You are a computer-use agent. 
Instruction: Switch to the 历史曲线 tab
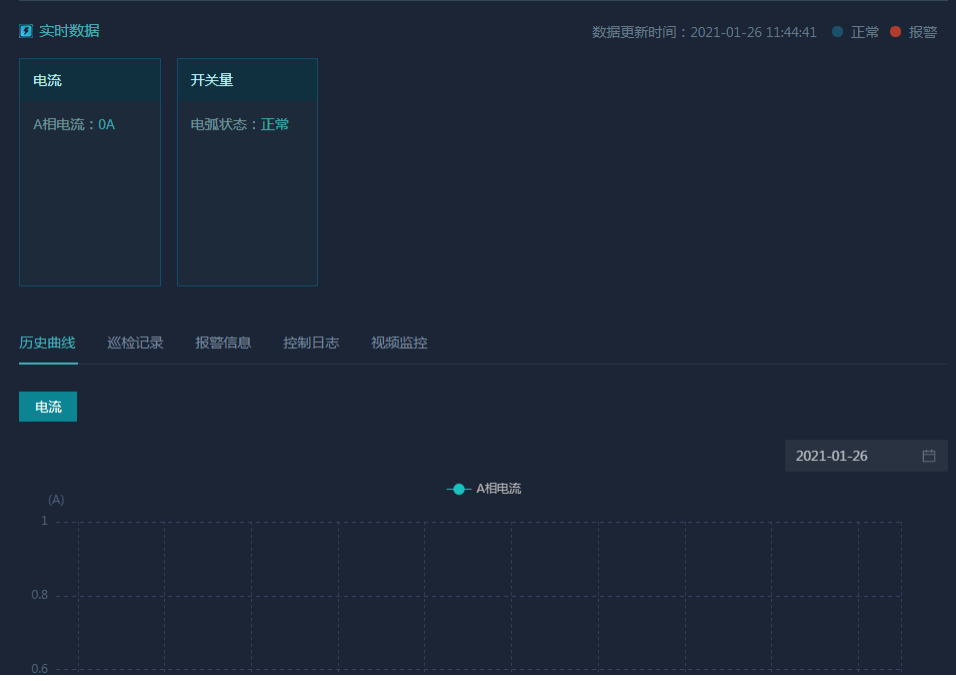click(48, 343)
